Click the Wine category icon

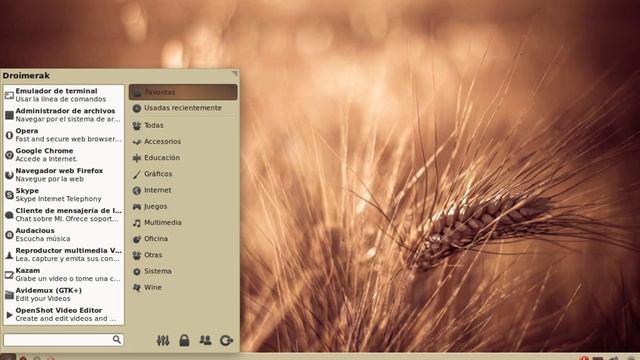coord(137,287)
